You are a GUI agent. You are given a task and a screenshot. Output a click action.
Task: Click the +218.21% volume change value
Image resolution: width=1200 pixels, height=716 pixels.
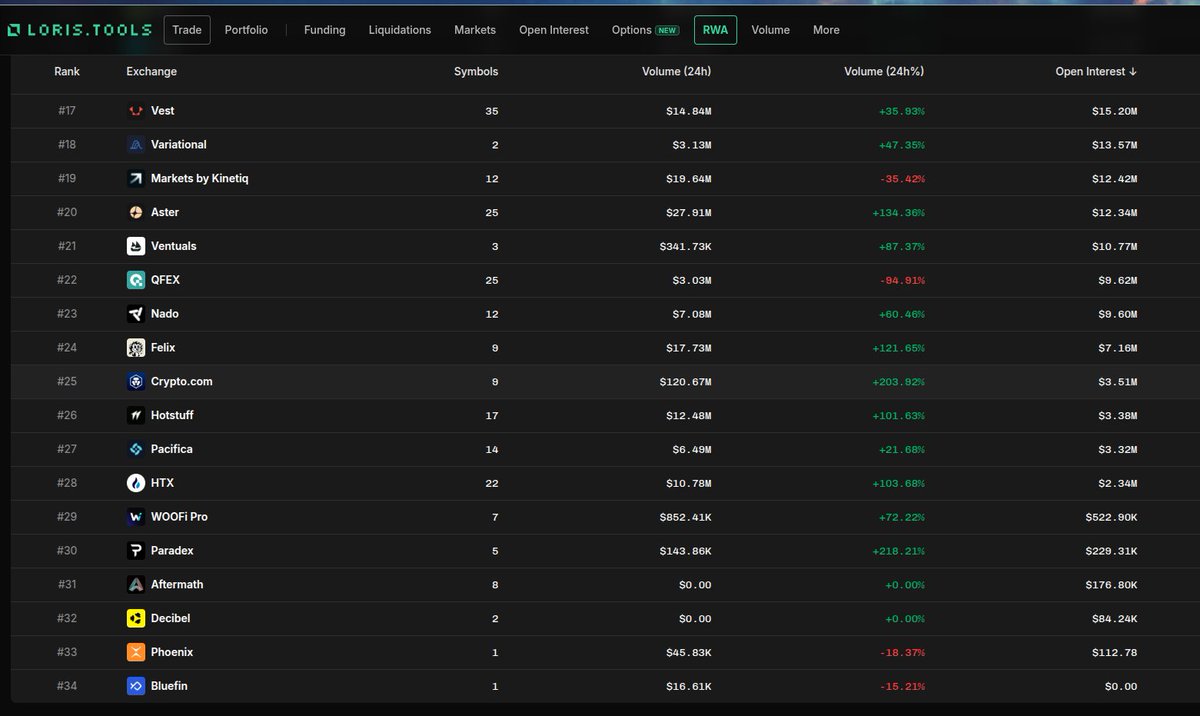click(x=899, y=551)
